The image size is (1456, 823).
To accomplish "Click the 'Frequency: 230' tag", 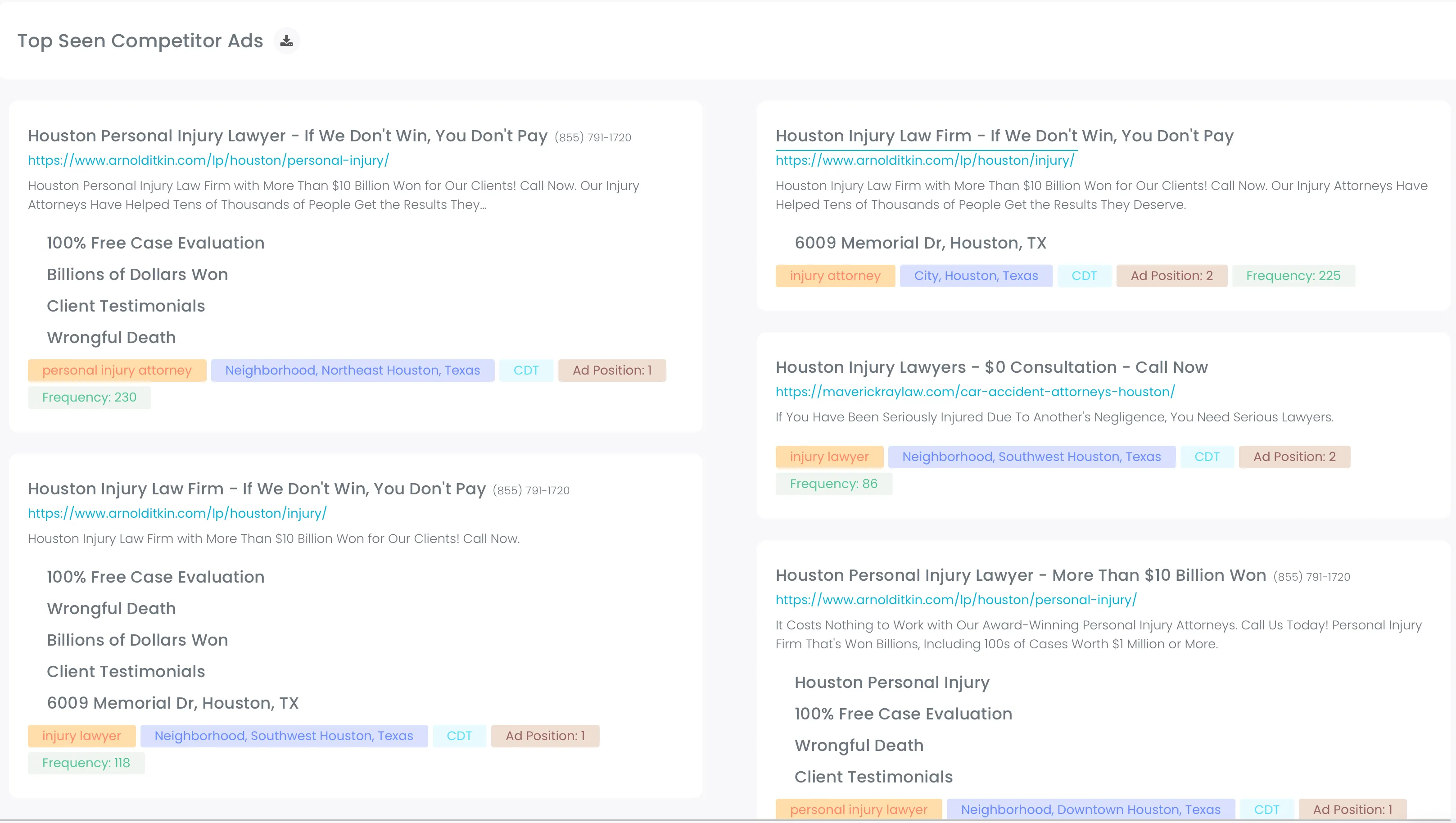I will 89,398.
